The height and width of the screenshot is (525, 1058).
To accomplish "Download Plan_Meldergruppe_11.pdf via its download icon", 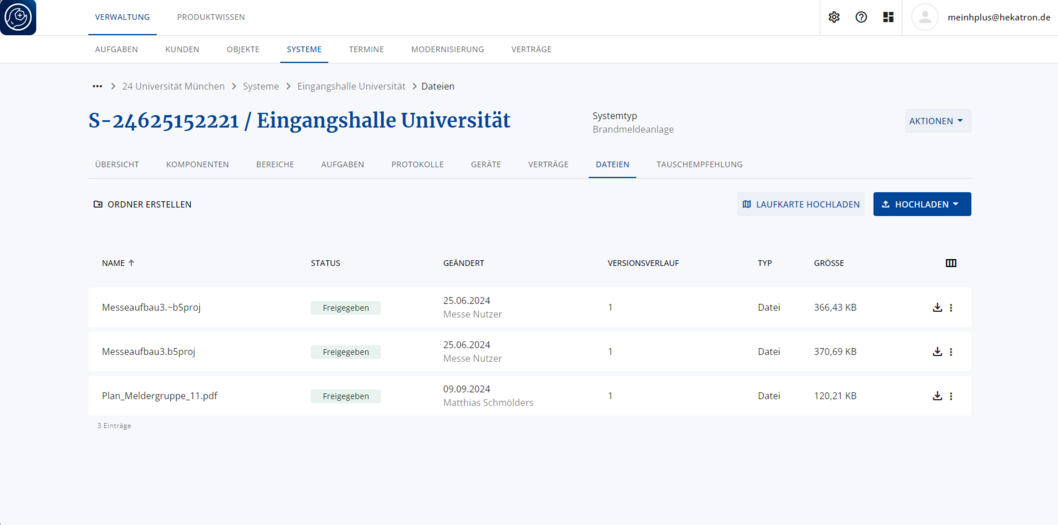I will pyautogui.click(x=937, y=396).
